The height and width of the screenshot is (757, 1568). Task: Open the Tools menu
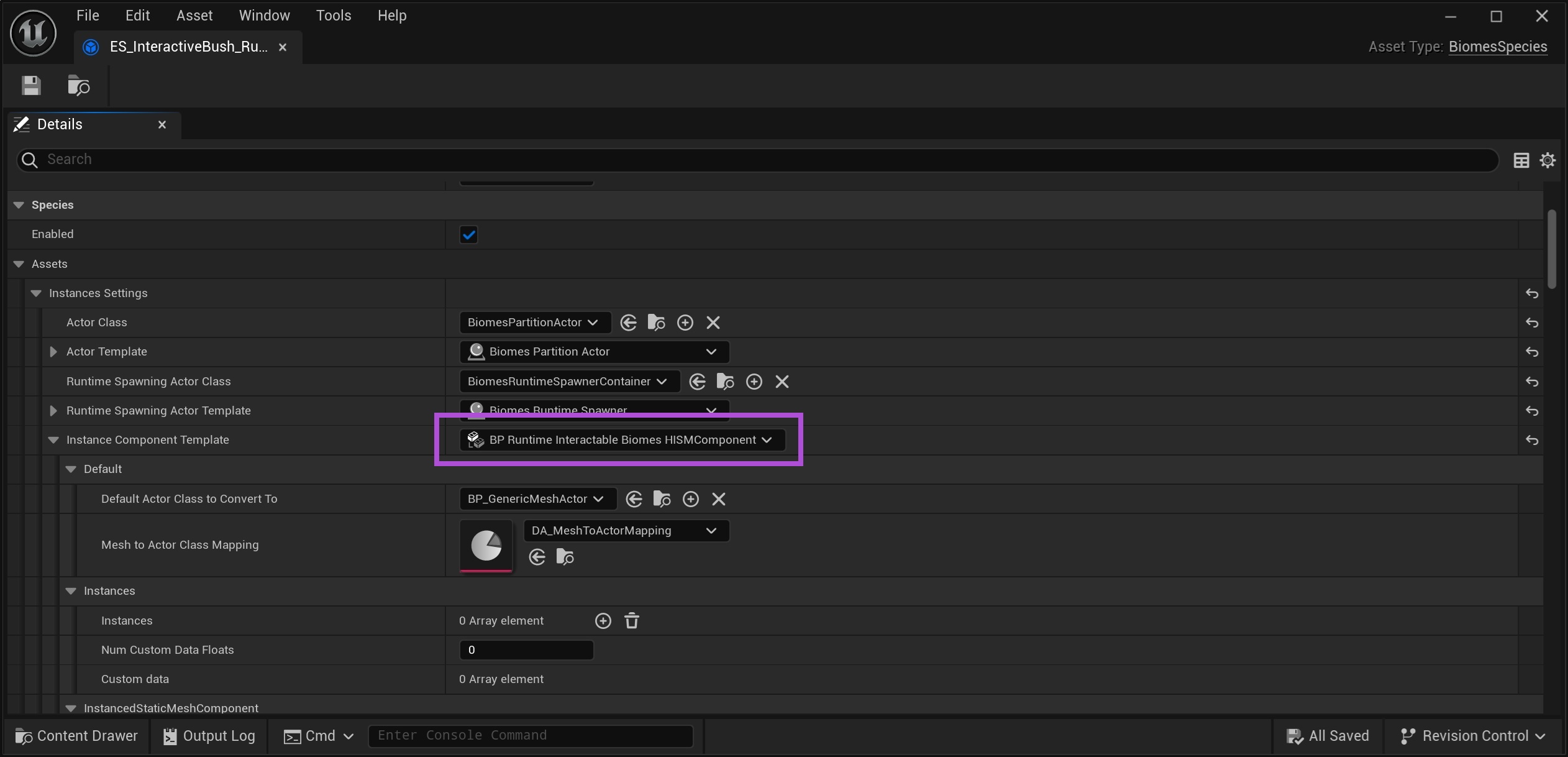[333, 16]
